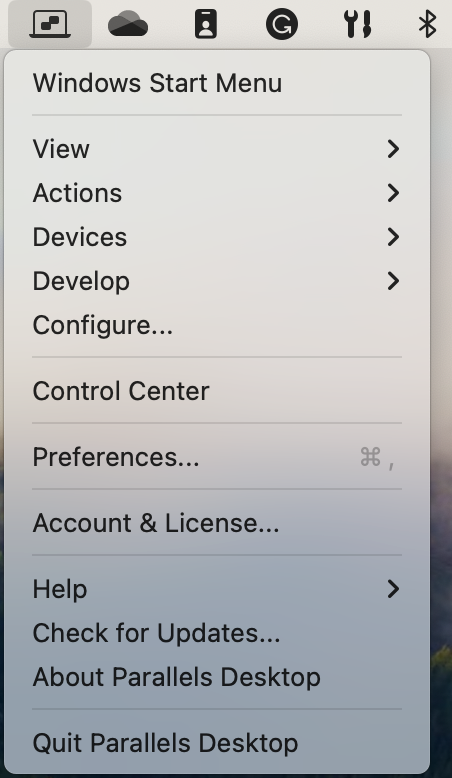Screen dimensions: 452x778
Task: Click the ID badge menu bar icon
Action: [x=205, y=24]
